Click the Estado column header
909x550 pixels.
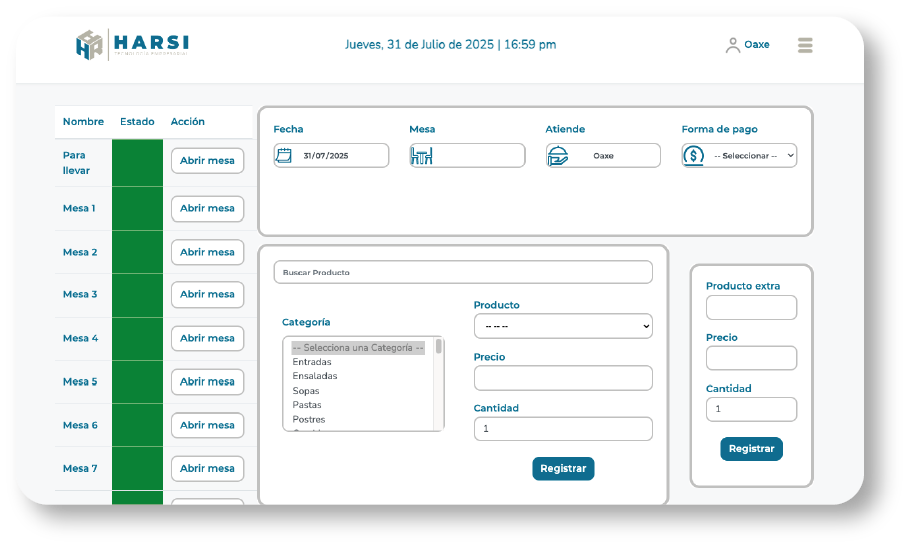tap(137, 122)
